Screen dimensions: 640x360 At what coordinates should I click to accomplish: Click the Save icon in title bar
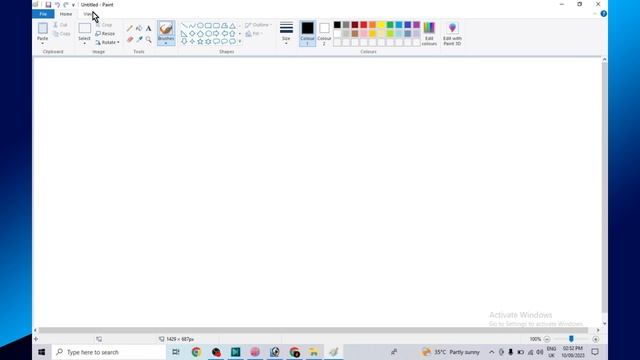point(48,4)
